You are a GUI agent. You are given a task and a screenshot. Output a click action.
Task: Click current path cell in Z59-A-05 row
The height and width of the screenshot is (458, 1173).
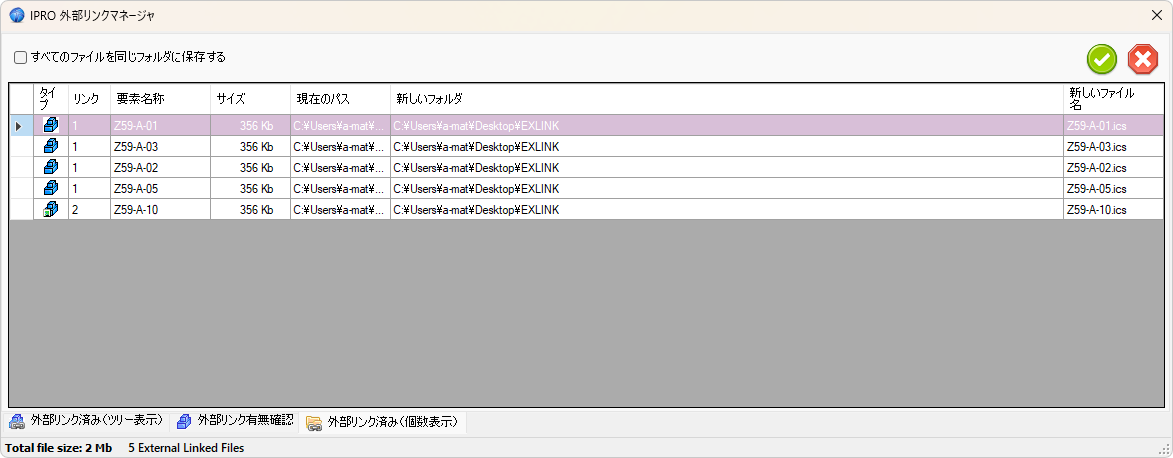tap(340, 189)
